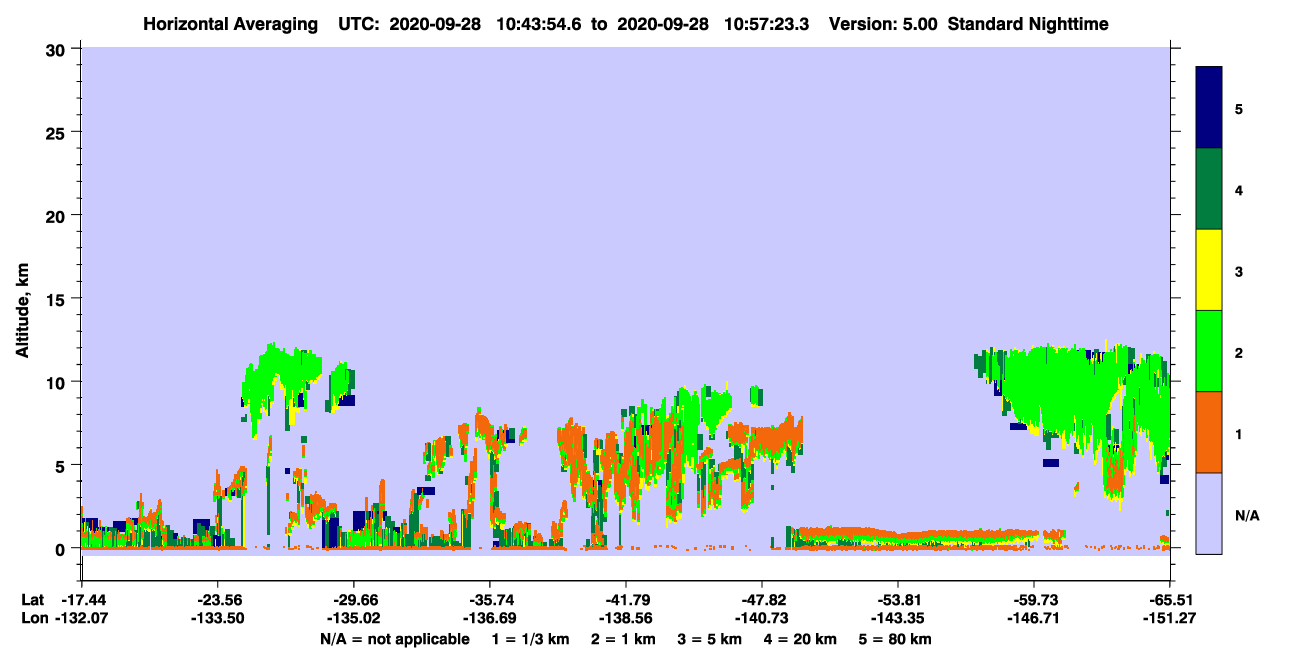Click 'N/A = not applicable' legend text

[x=394, y=639]
